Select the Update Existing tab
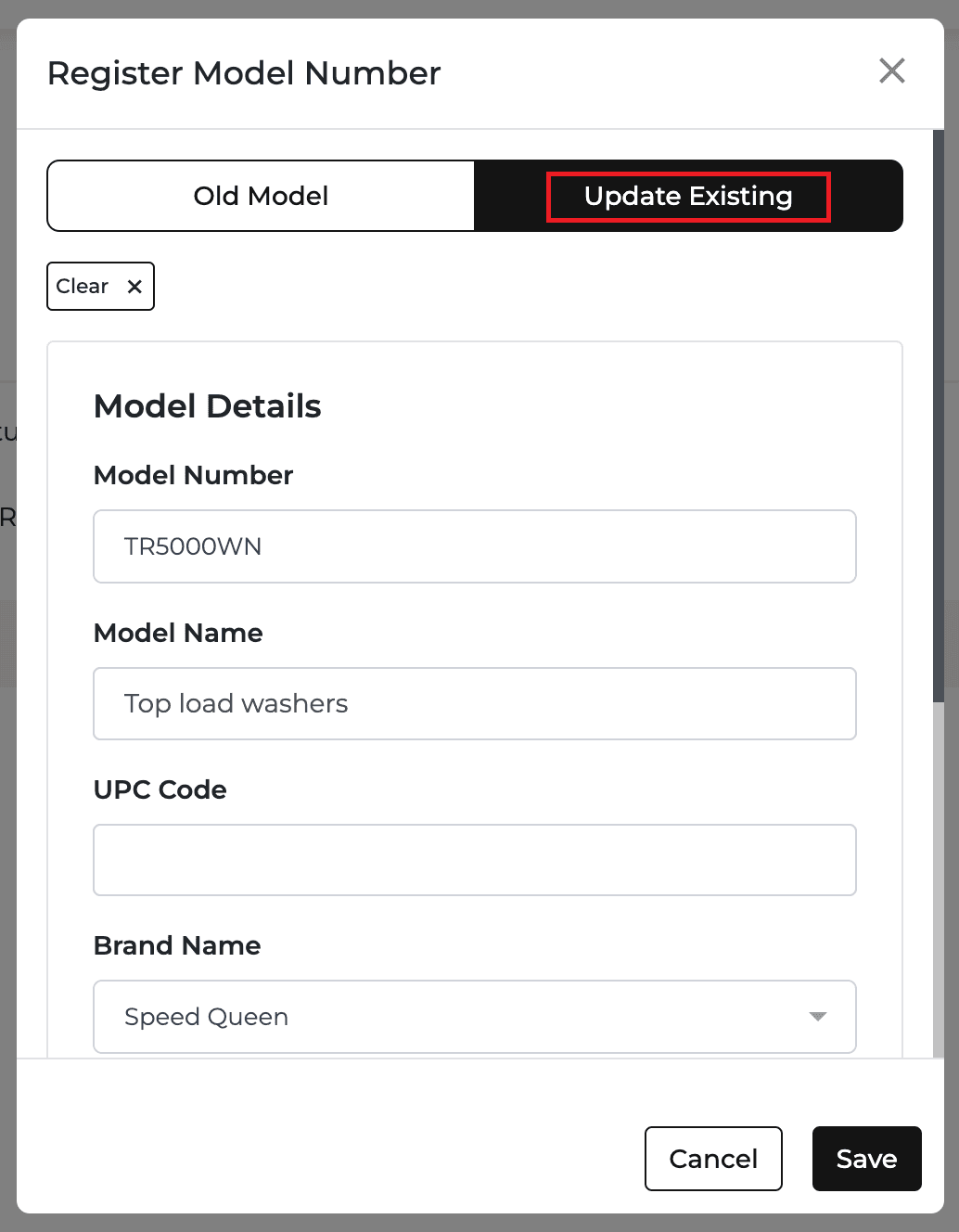Image resolution: width=959 pixels, height=1232 pixels. pyautogui.click(x=688, y=196)
